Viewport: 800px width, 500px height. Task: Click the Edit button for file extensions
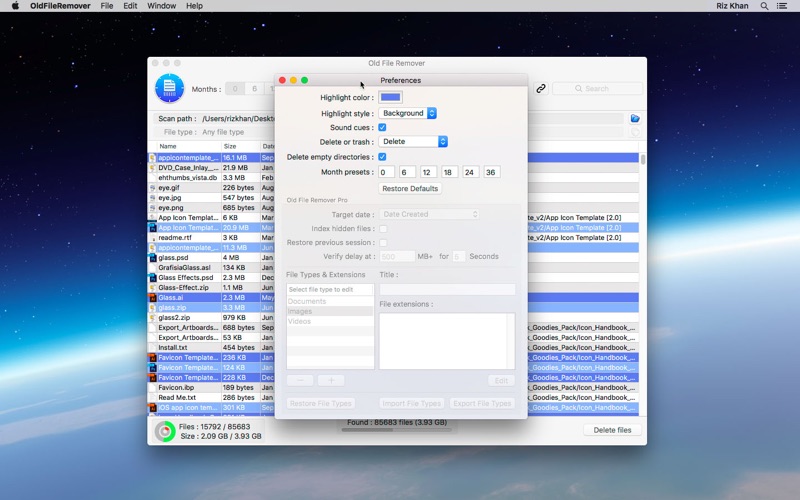pos(501,381)
